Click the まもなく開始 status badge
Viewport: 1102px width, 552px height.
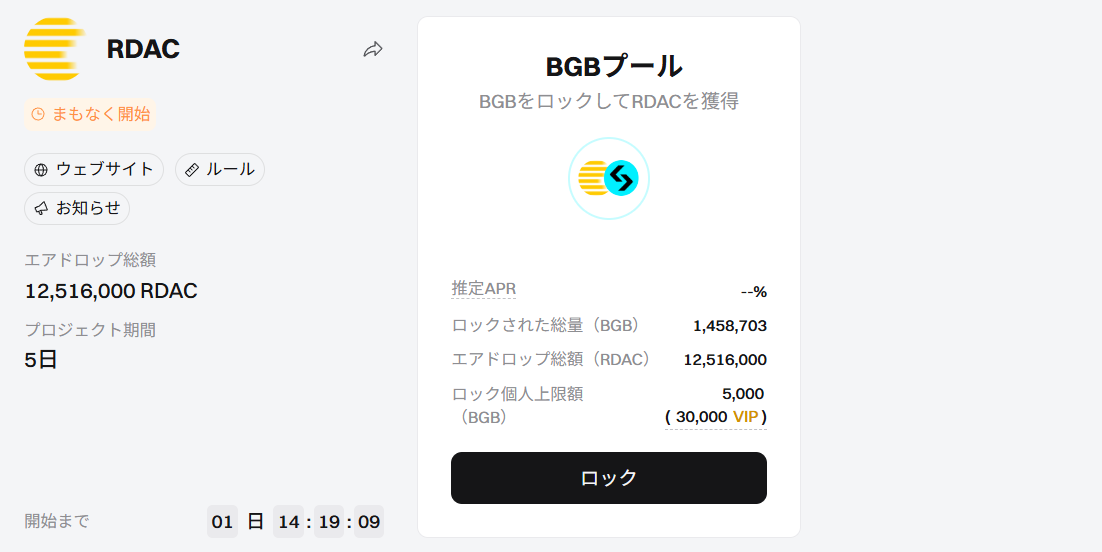click(x=90, y=114)
